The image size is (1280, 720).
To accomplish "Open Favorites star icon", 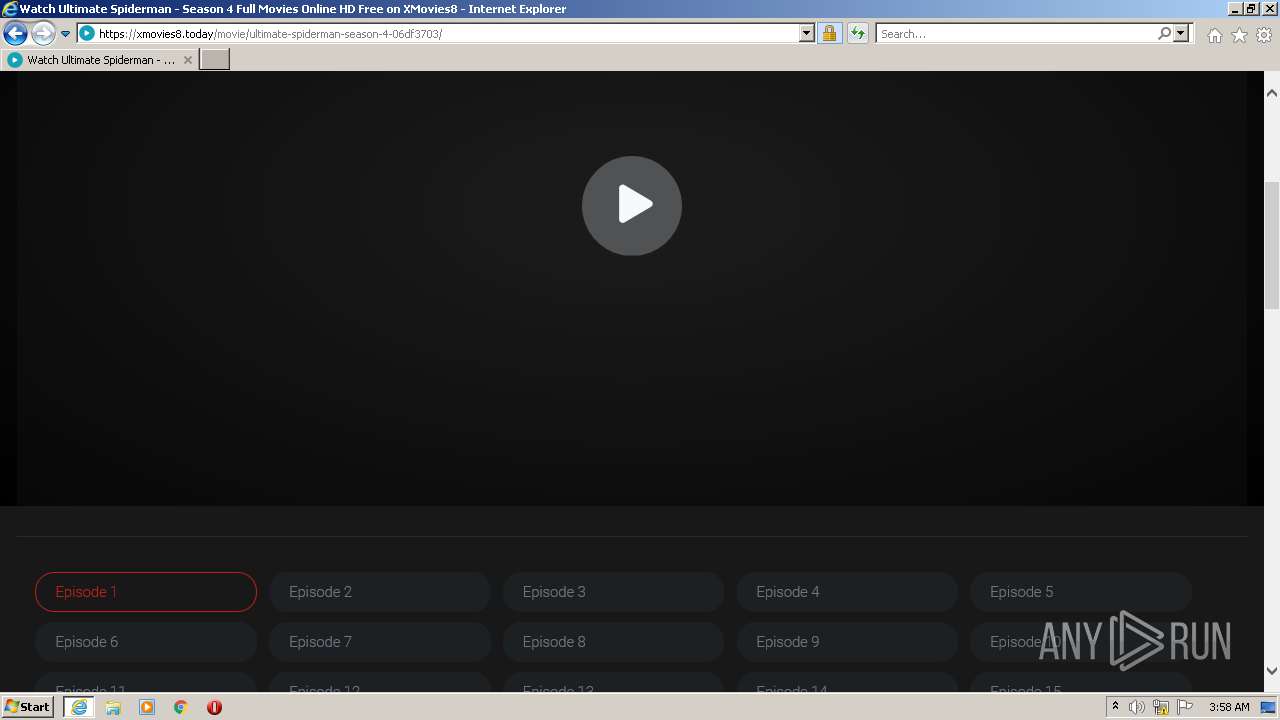I will 1239,35.
